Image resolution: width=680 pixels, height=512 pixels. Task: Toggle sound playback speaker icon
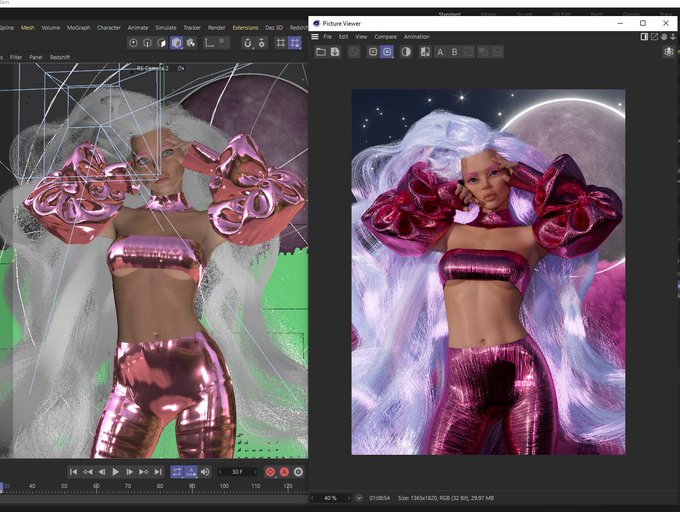tap(205, 472)
